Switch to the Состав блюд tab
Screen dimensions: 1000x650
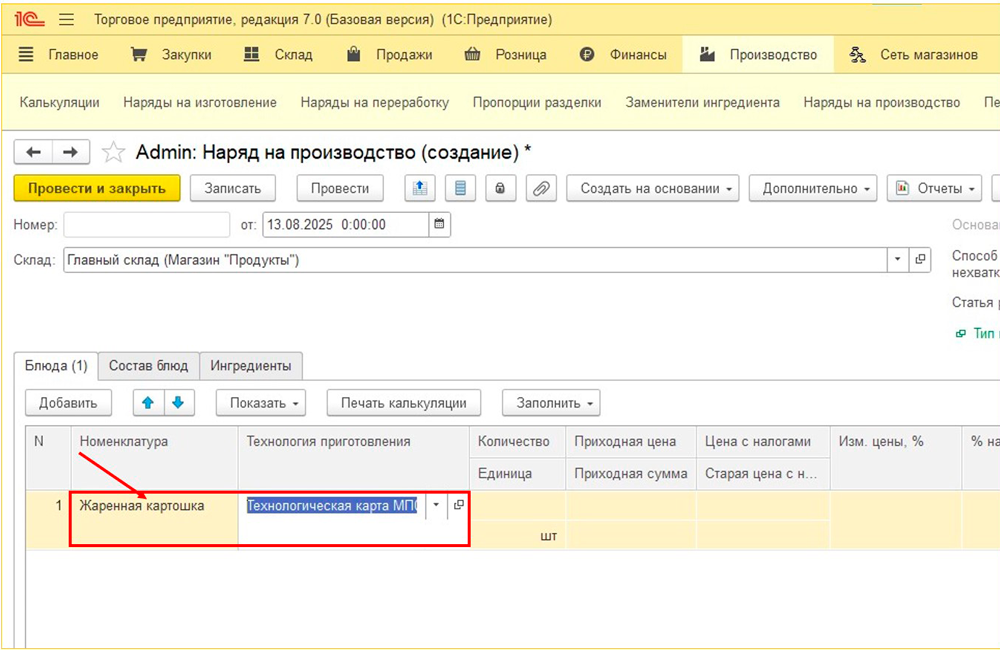pyautogui.click(x=148, y=366)
